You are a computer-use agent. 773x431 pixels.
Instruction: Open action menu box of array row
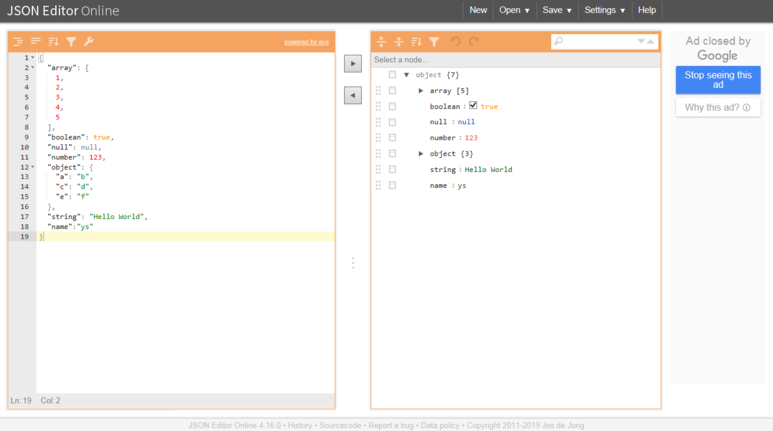[x=392, y=90]
